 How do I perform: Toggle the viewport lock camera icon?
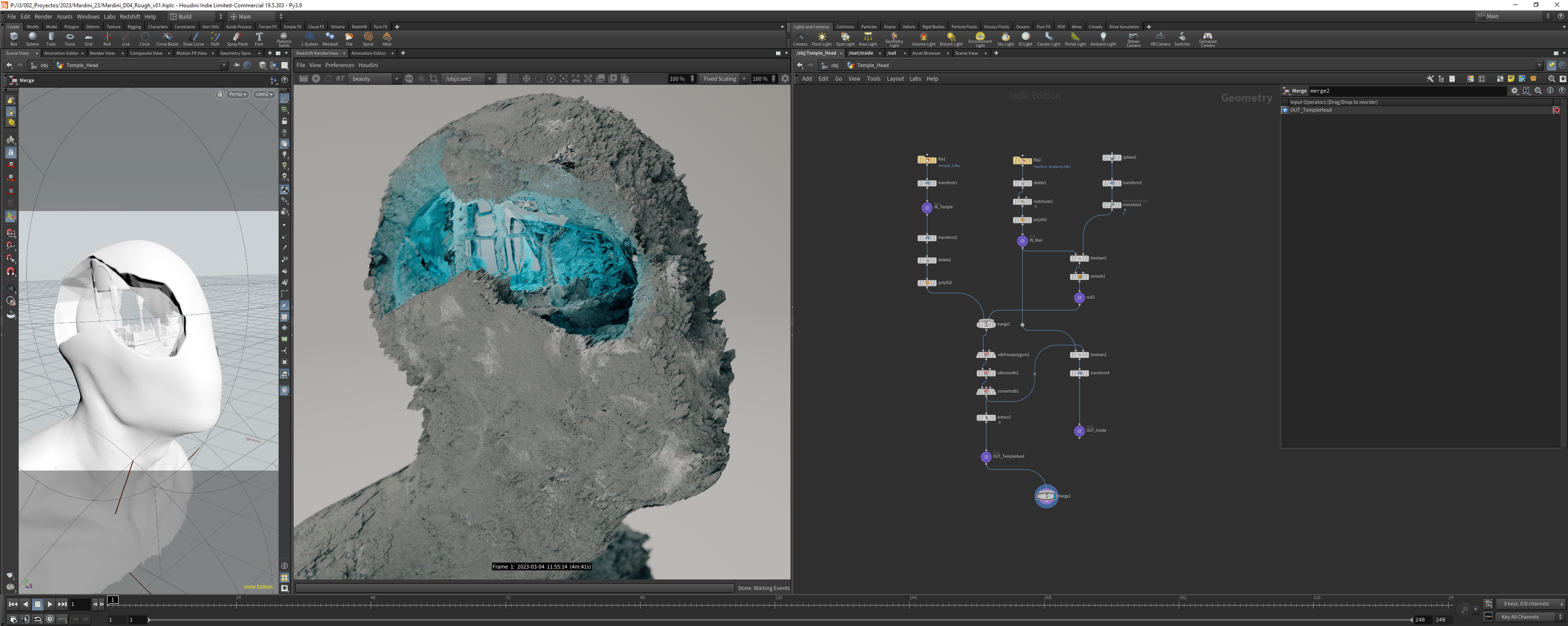220,94
